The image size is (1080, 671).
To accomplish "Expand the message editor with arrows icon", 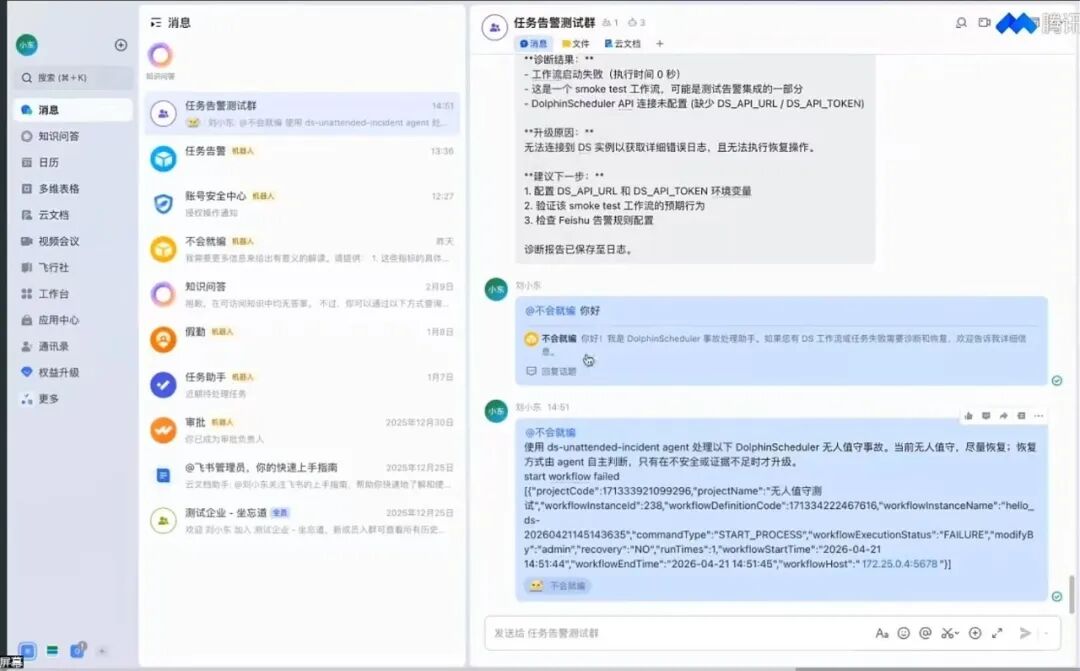I will (997, 633).
